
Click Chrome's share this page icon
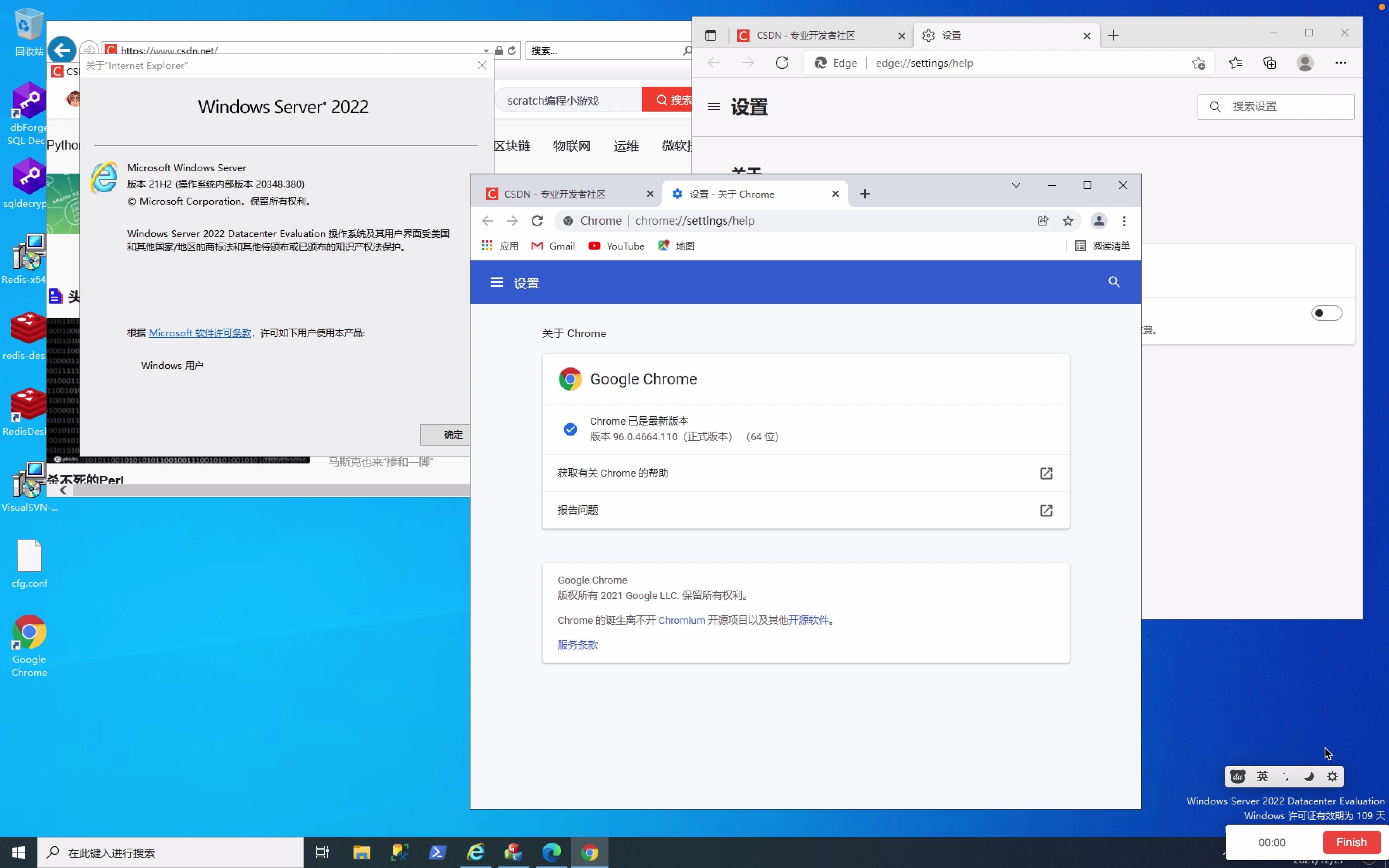point(1043,221)
